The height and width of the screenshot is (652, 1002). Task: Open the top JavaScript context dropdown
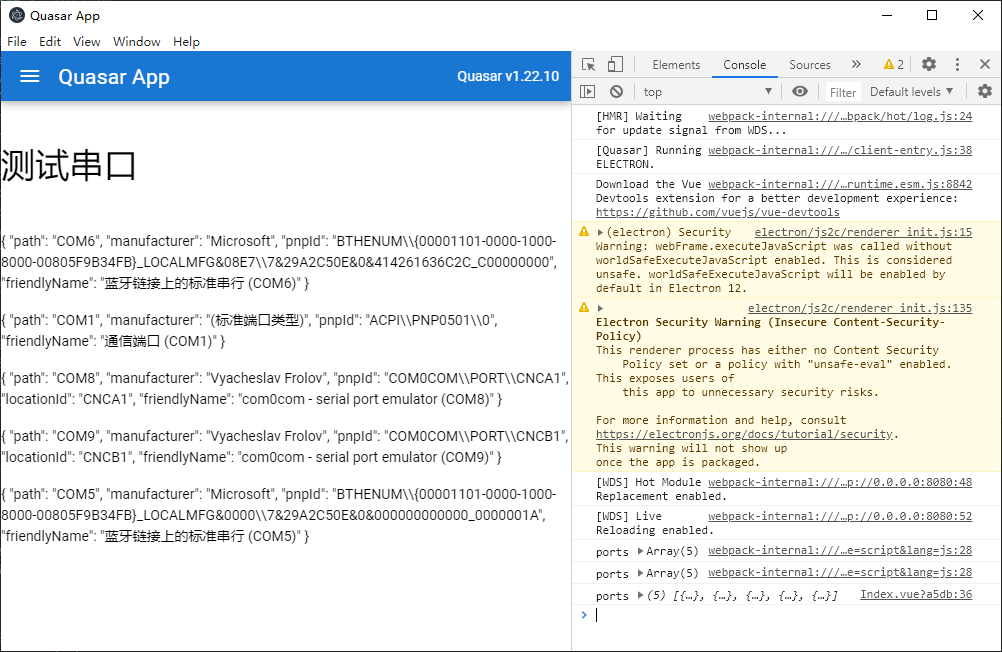[707, 92]
